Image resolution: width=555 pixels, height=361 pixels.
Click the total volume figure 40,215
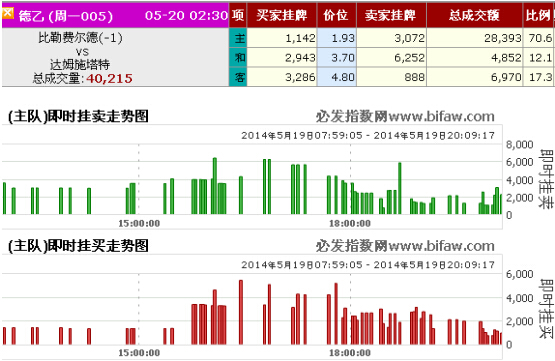point(109,78)
